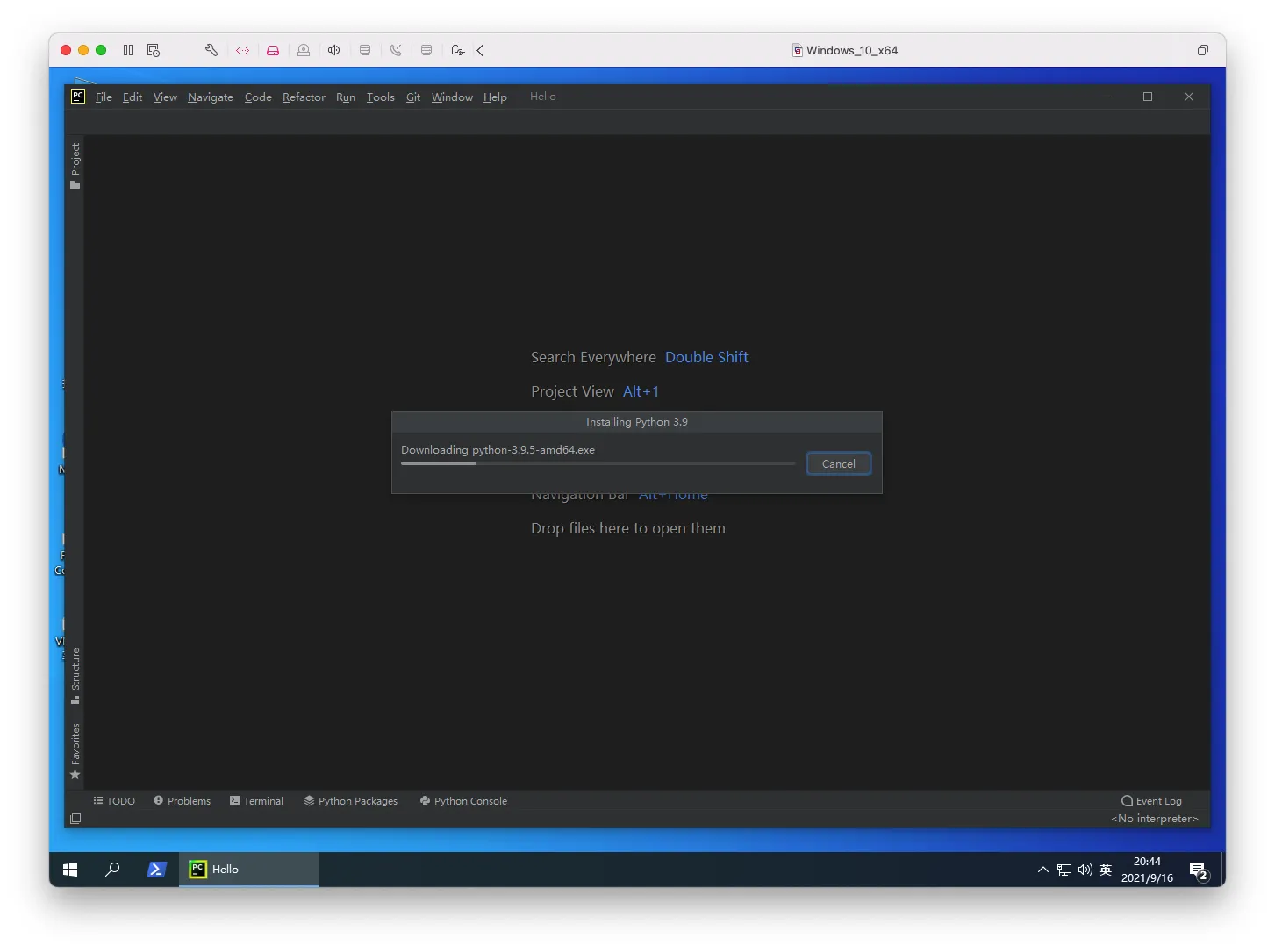Show hidden system tray icons
This screenshot has width=1275, height=952.
1043,870
